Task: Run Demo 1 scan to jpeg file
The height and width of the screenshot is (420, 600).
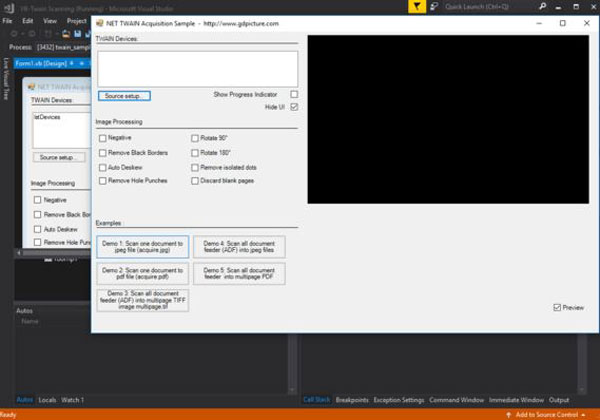Action: tap(143, 247)
